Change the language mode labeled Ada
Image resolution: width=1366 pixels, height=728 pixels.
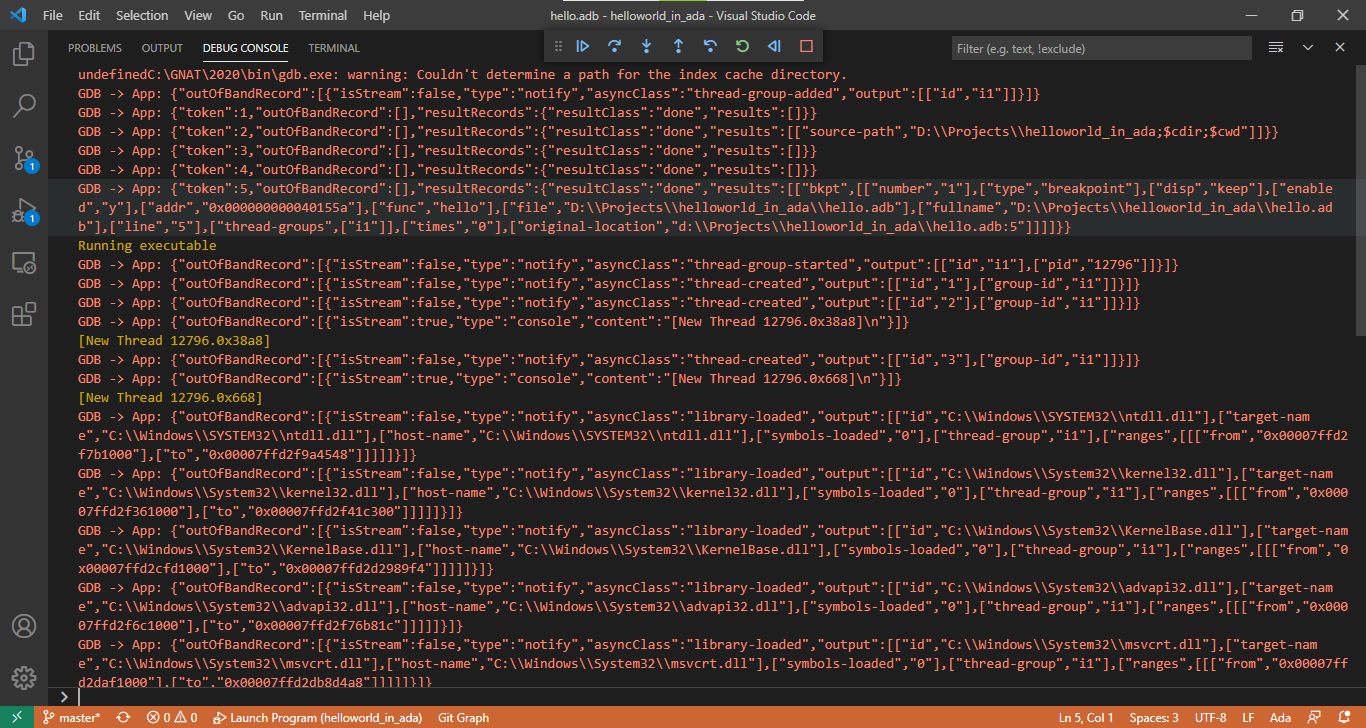coord(1280,716)
